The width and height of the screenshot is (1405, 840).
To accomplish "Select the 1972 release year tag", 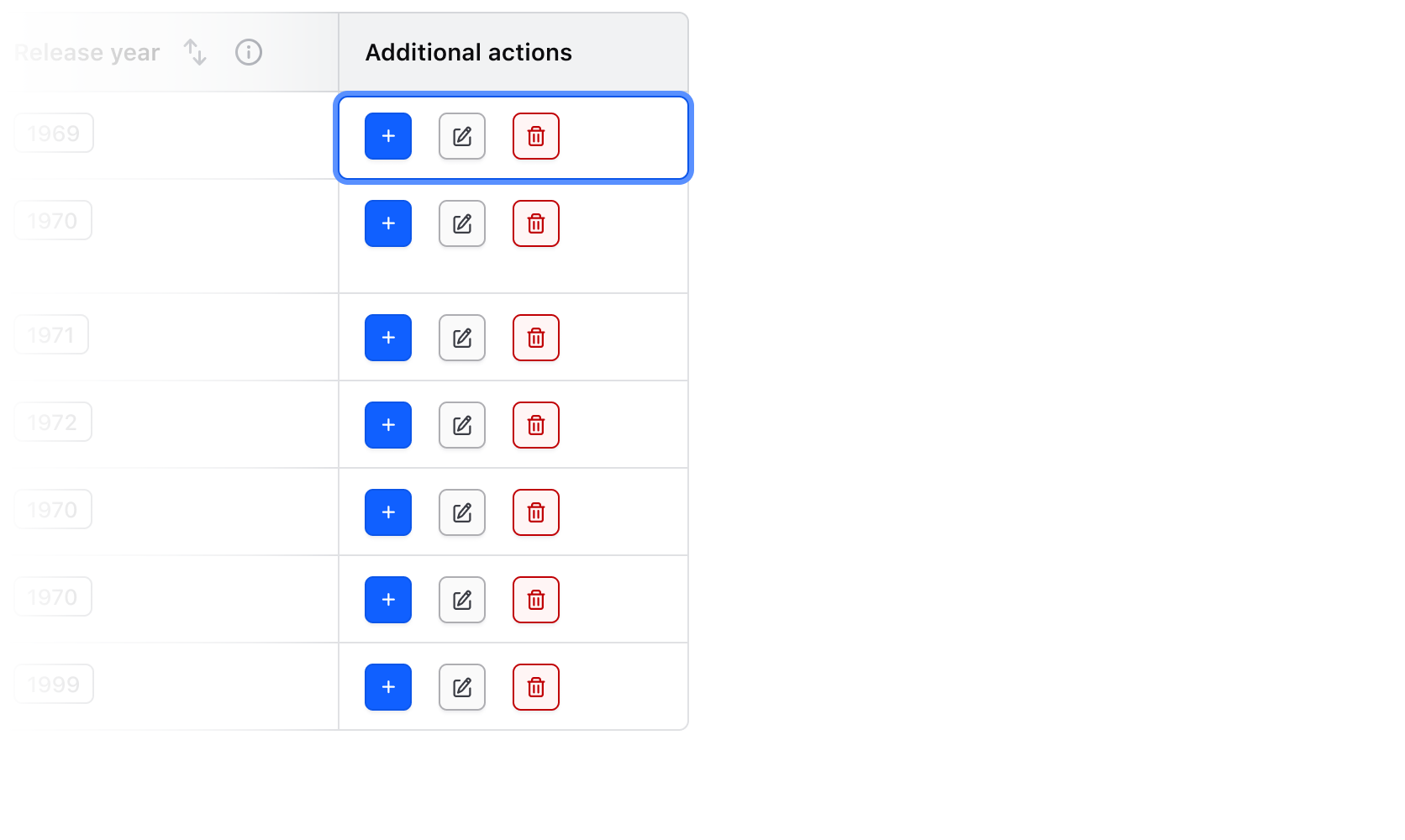I will tap(53, 423).
